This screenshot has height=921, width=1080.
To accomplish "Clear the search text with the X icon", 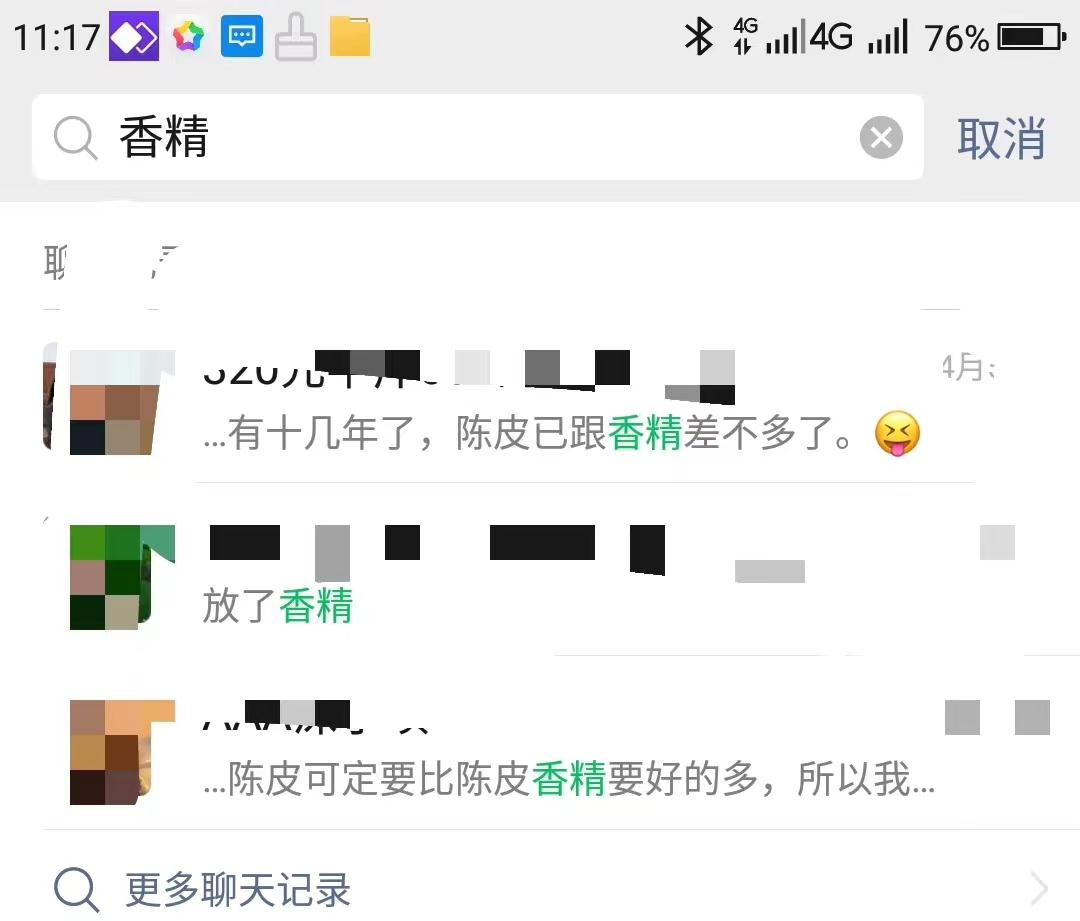I will click(881, 138).
